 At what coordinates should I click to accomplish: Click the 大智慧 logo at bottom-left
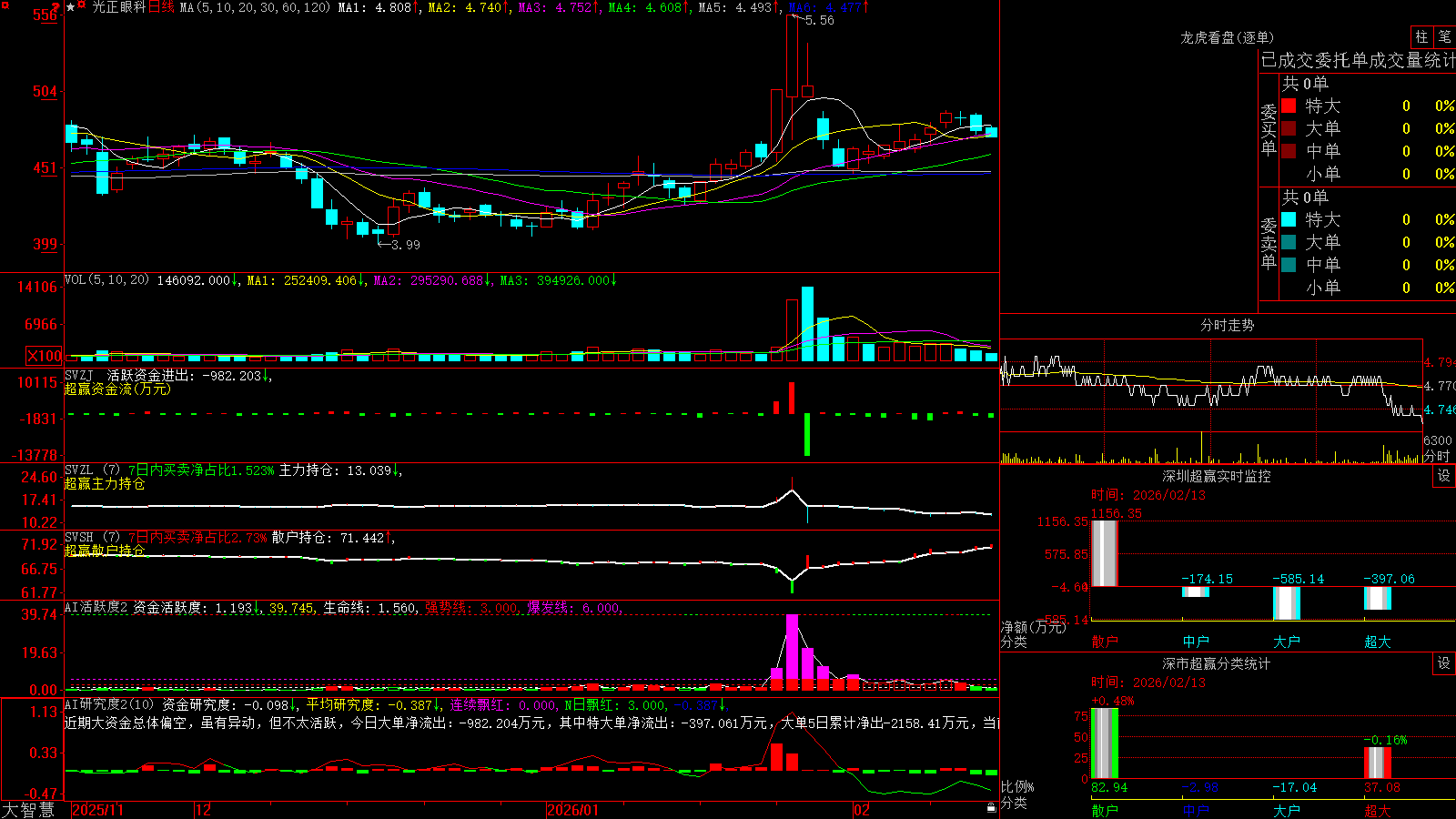(28, 809)
